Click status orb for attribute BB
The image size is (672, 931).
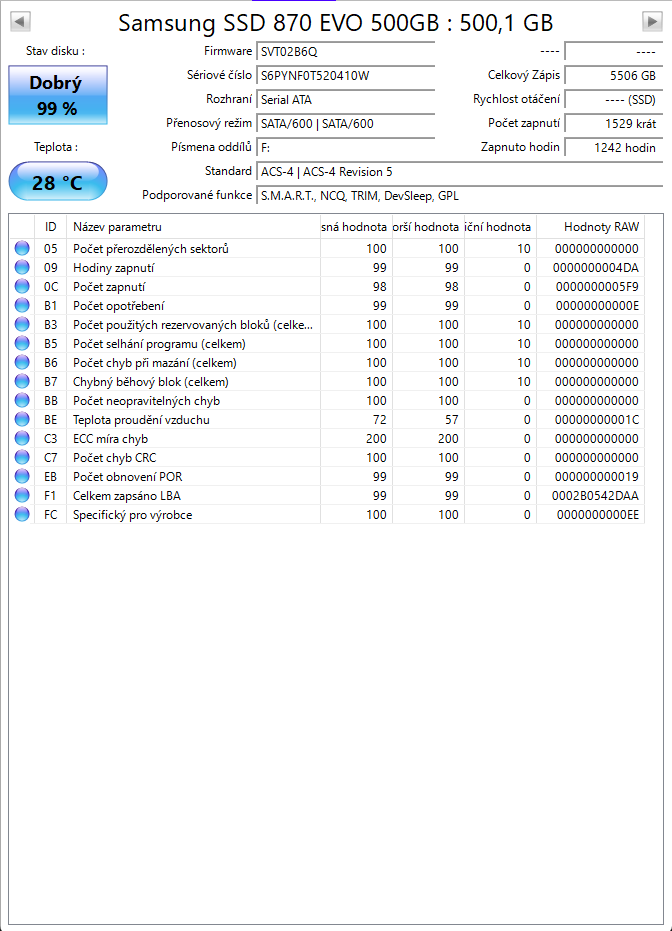coord(22,400)
